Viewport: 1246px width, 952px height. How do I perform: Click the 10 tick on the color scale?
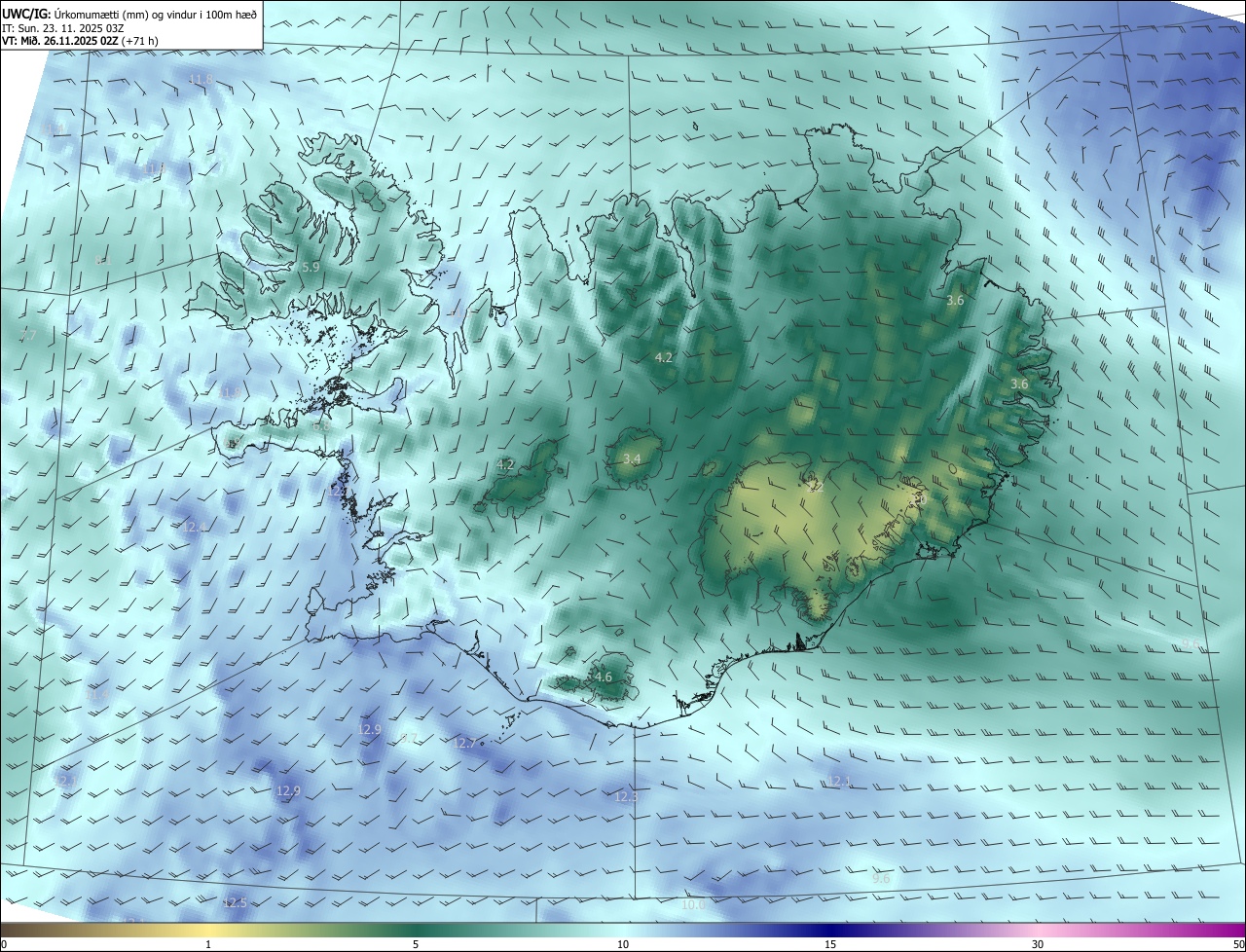coord(623,944)
